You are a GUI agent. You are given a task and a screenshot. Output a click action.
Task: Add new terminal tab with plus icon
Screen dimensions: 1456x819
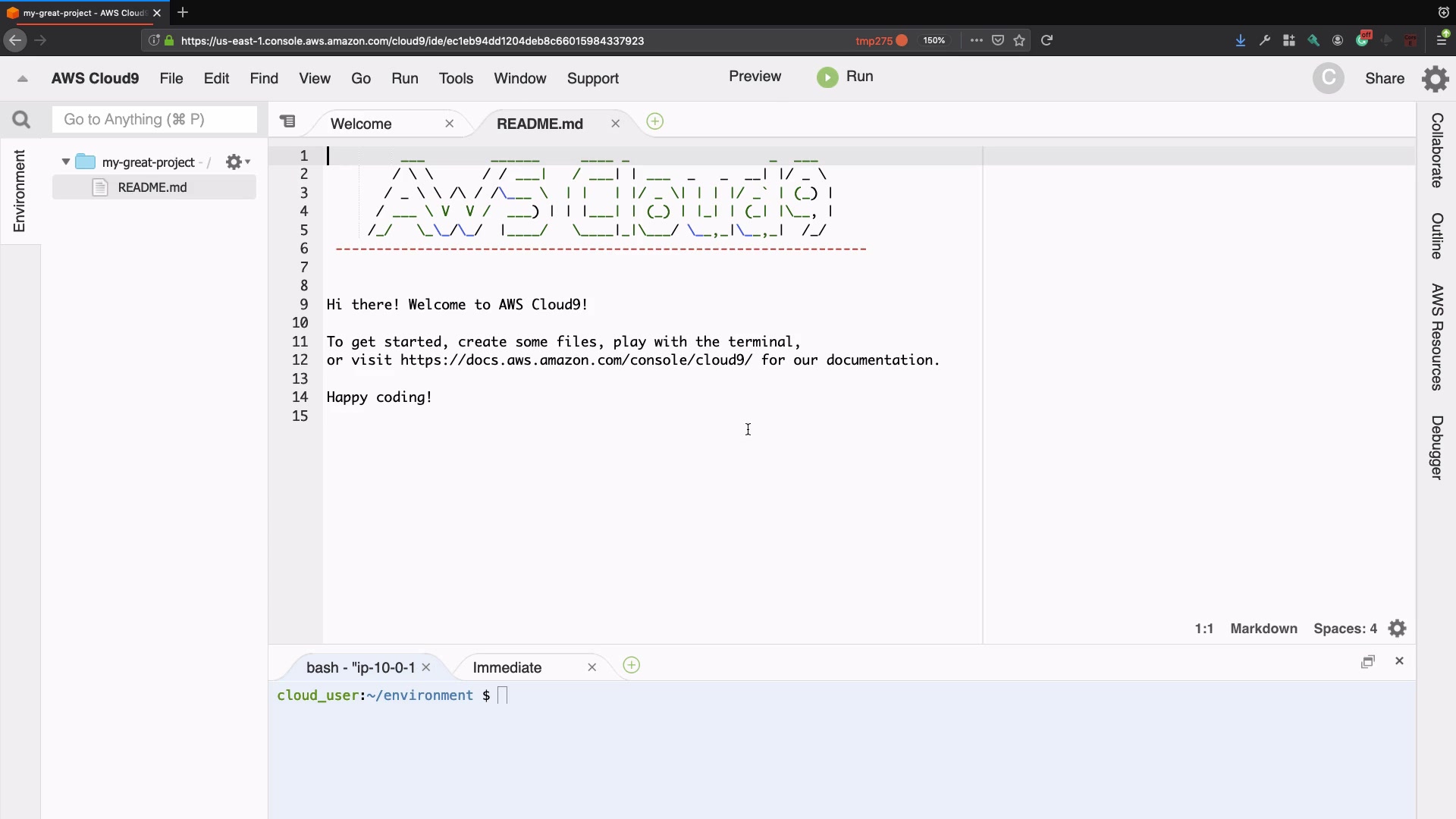click(x=631, y=666)
